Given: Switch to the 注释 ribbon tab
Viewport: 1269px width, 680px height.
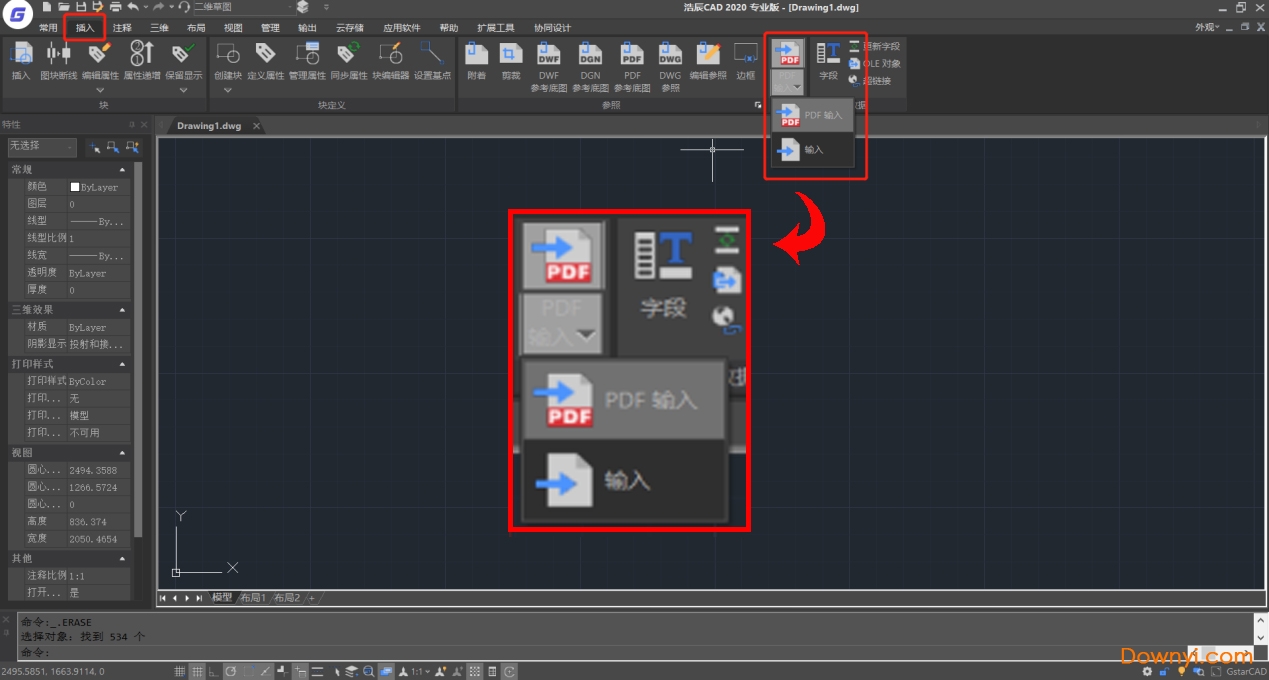Looking at the screenshot, I should tap(122, 28).
